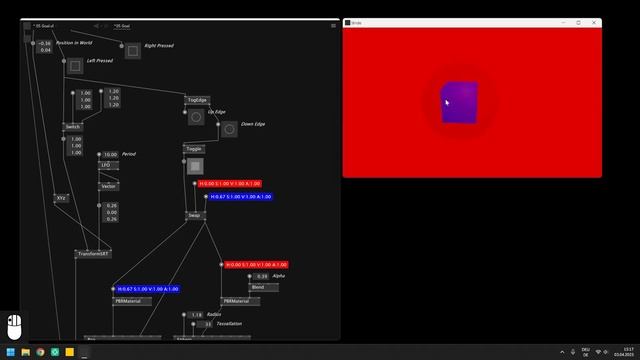
Task: Click the 0.26 vector IOBox below Vector
Action: pos(110,212)
